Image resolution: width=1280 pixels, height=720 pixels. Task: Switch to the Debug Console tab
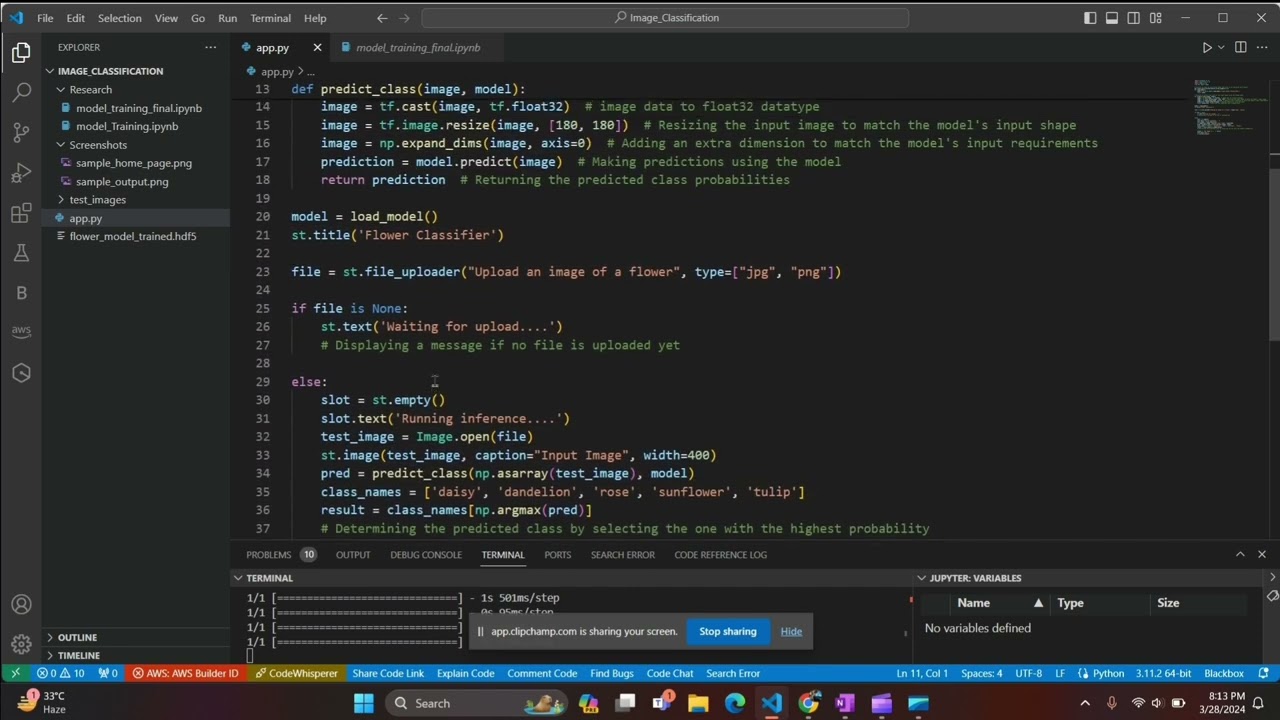tap(426, 554)
